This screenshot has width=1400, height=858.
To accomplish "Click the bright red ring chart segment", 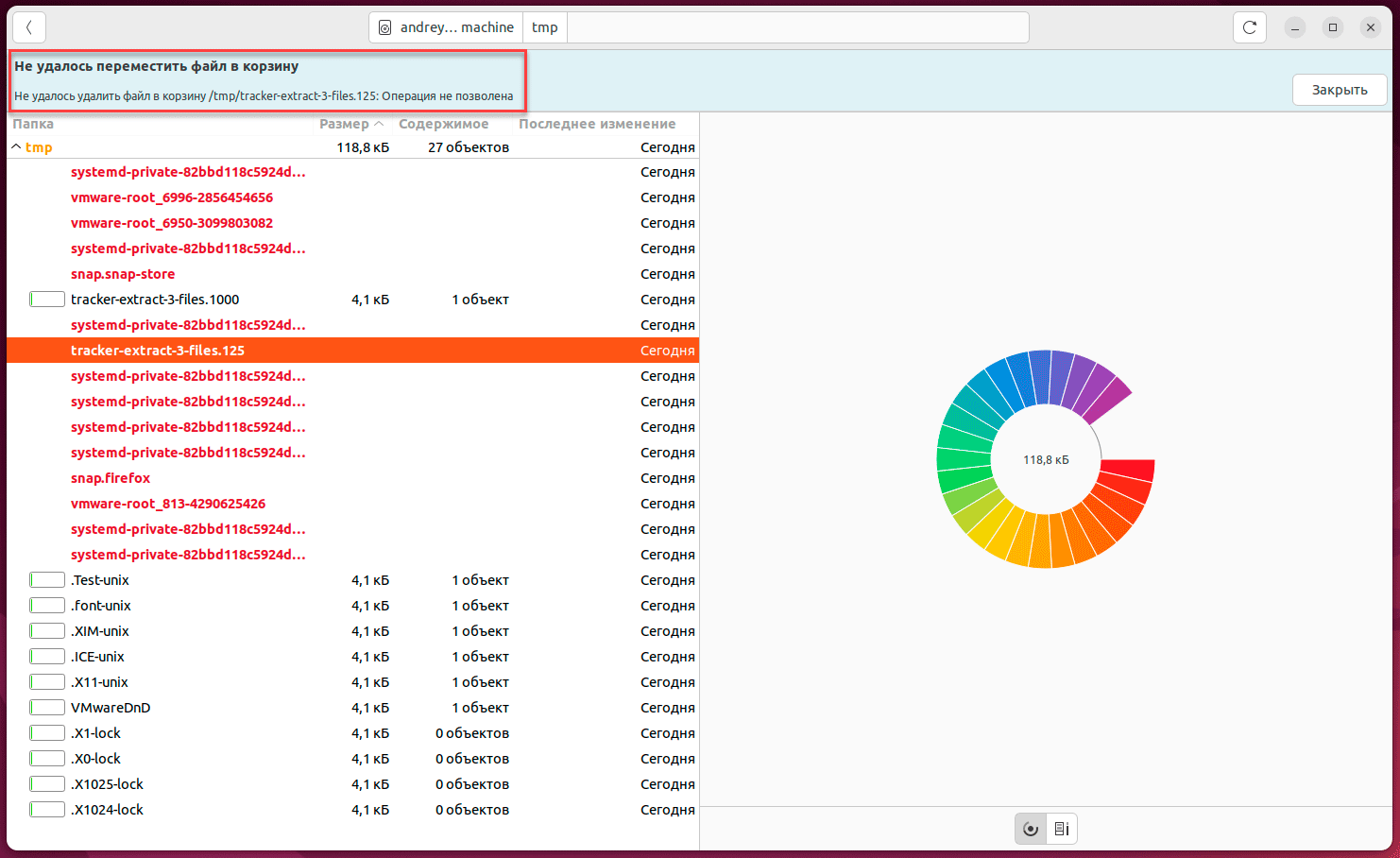I will [x=1129, y=470].
